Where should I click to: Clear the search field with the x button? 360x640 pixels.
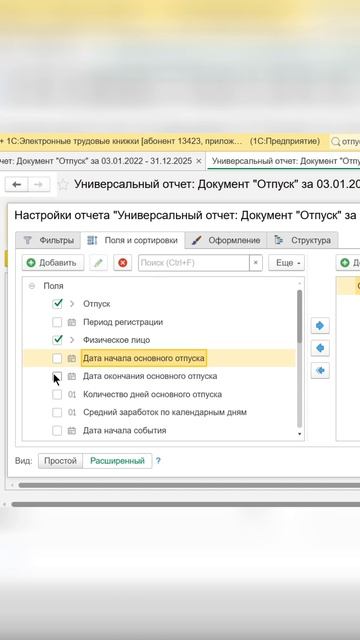pos(256,263)
